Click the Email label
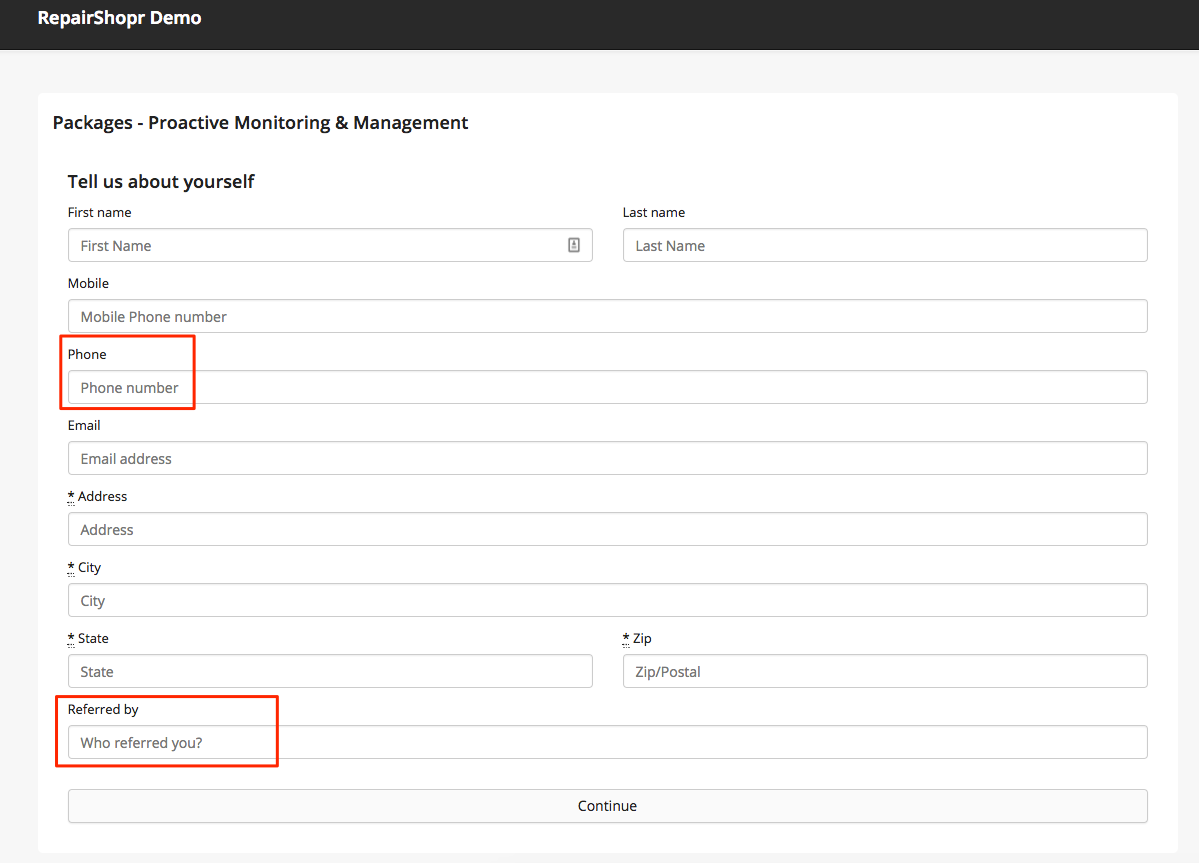1199x863 pixels. (x=84, y=426)
